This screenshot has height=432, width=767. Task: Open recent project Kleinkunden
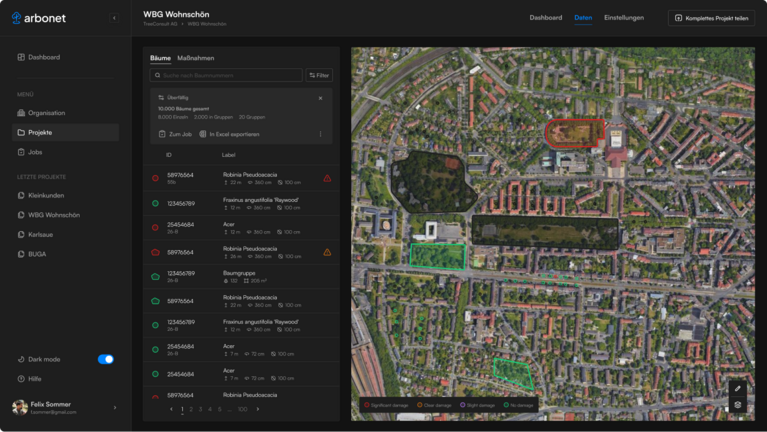pos(41,195)
